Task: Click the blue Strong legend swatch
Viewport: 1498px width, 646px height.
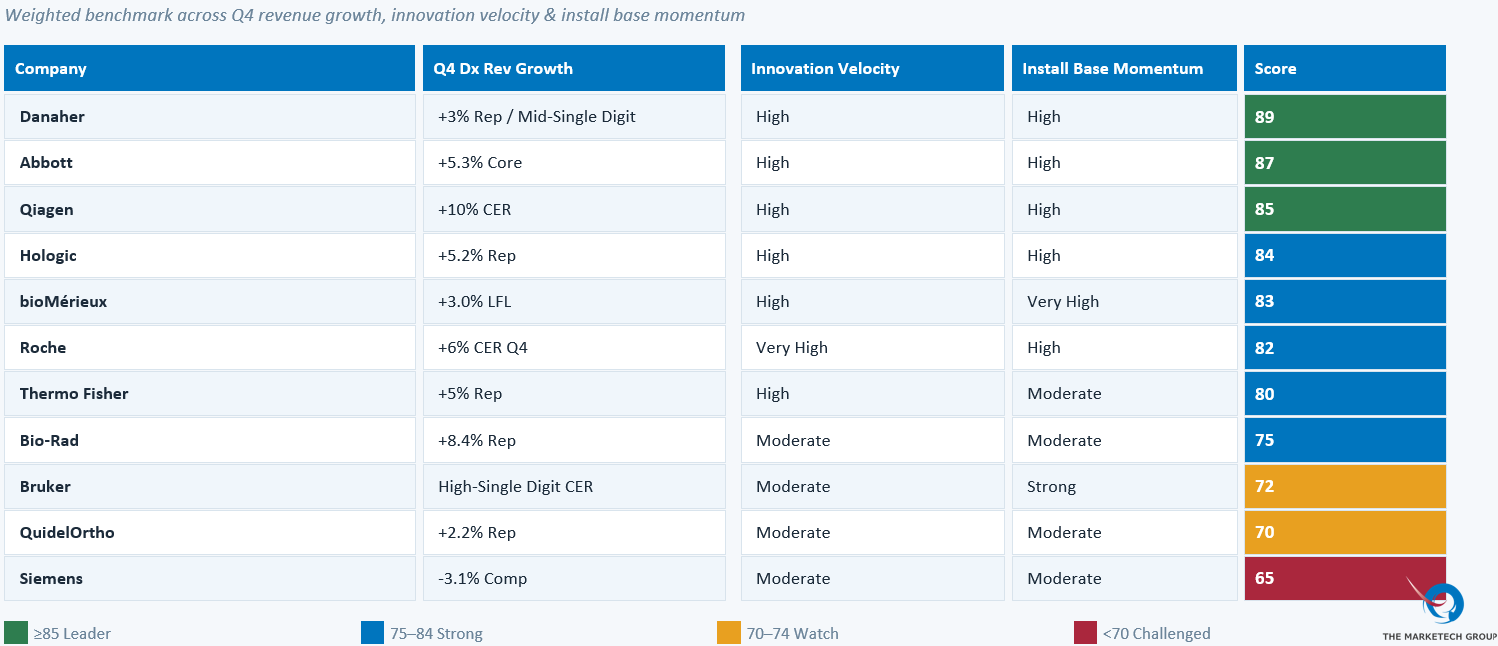Action: point(373,633)
